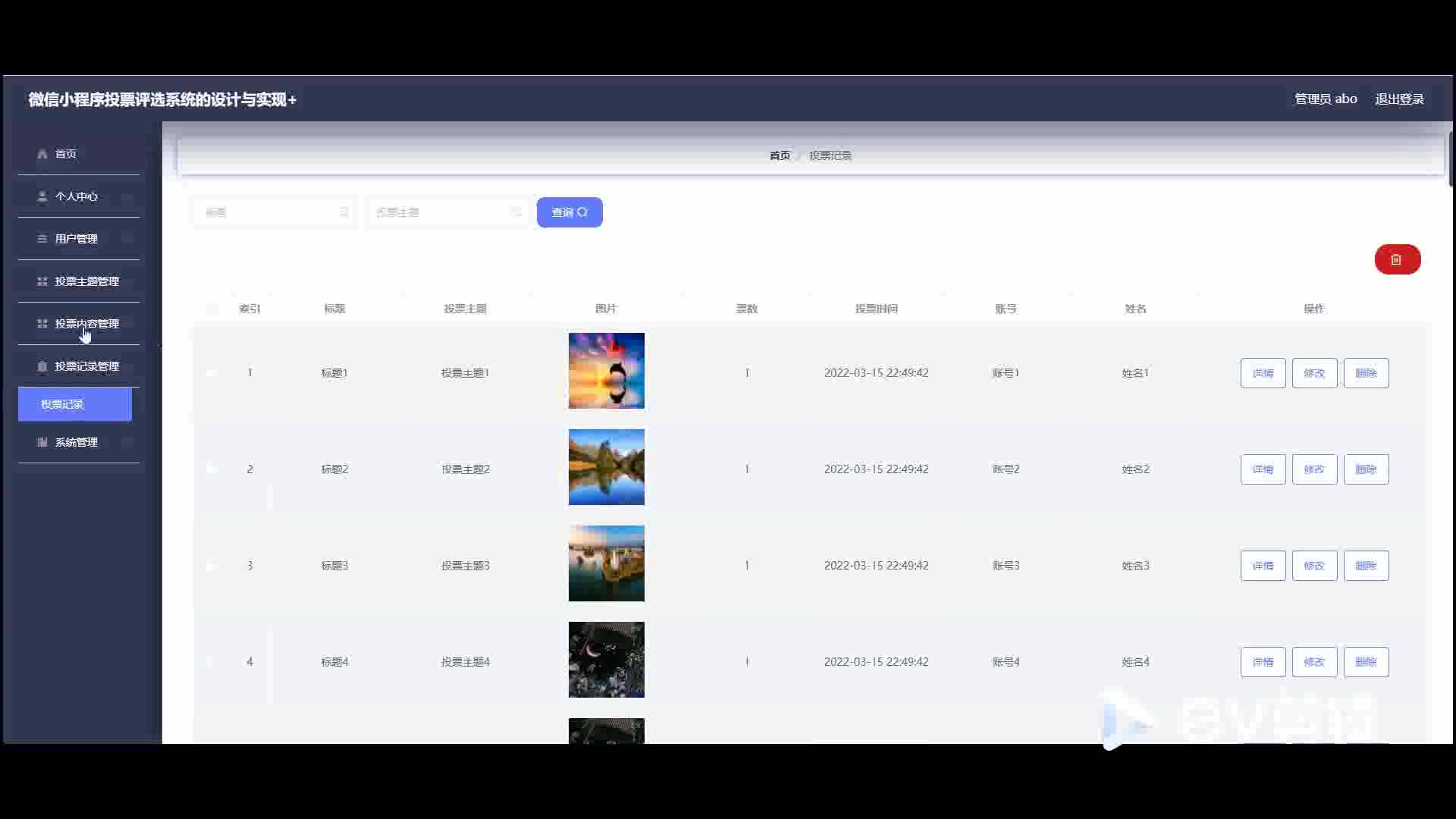1456x819 pixels.
Task: Toggle the select-all checkbox in table header
Action: (x=212, y=309)
